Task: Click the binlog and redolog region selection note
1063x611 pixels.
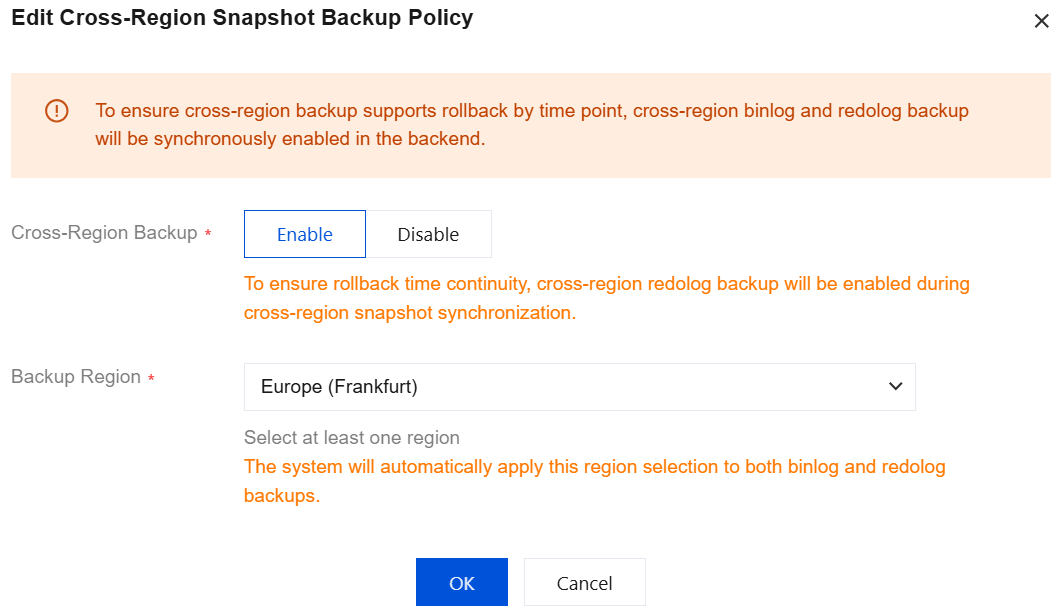Action: point(594,481)
